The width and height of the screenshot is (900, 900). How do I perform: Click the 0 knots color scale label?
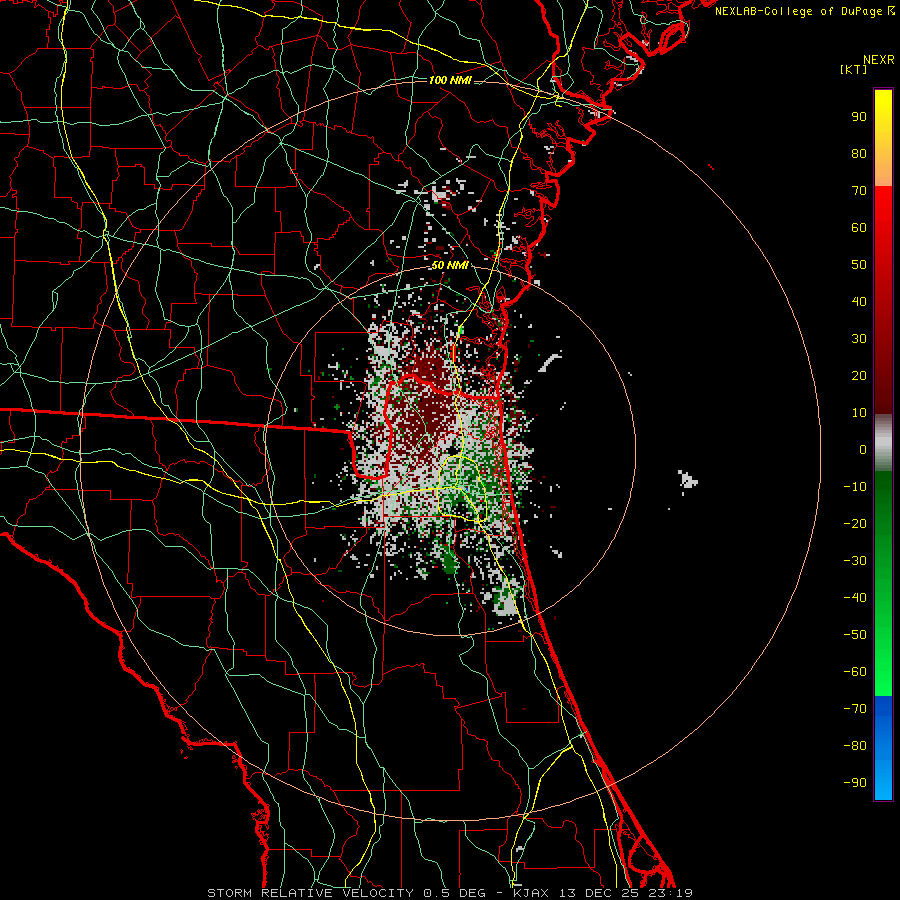(x=863, y=449)
